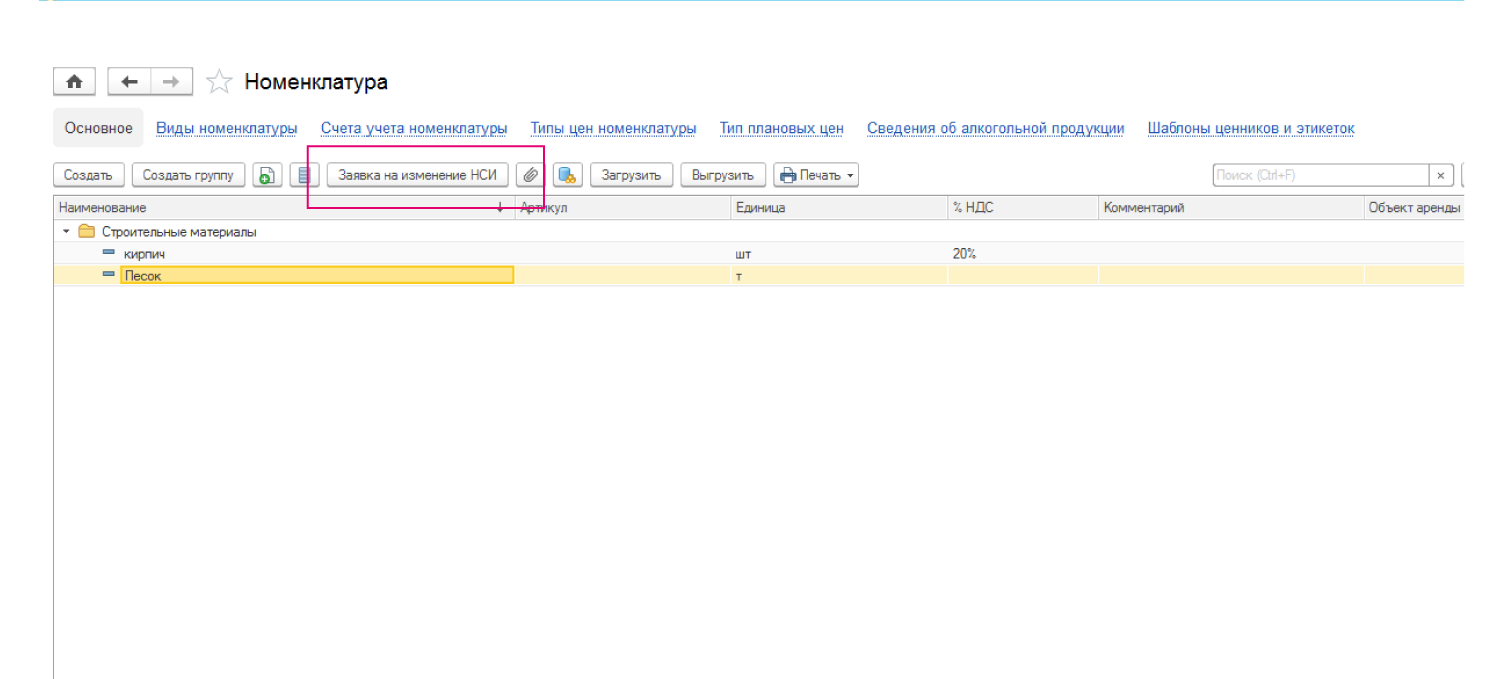Open the Виды номенклатуры tab
The image size is (1501, 679).
226,128
